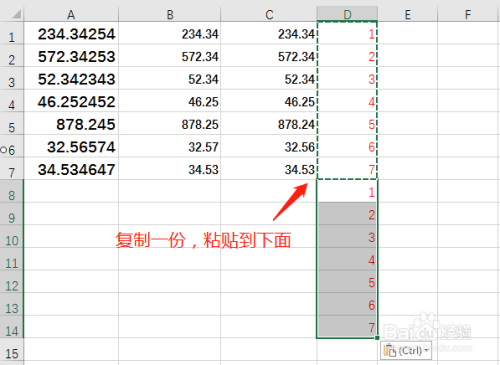Screen dimensions: 500x365
Task: Select row 3 header
Action: click(12, 79)
